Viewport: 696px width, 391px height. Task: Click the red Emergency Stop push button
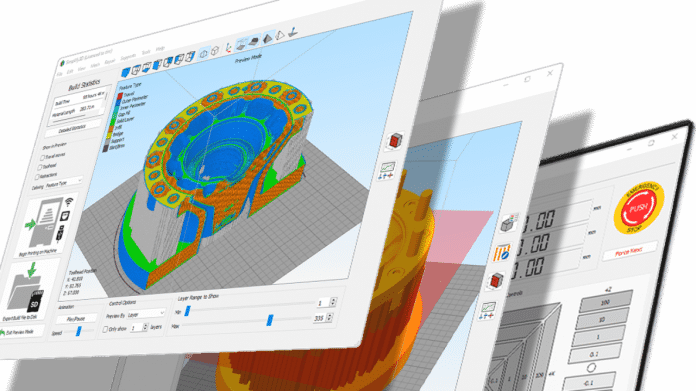point(638,208)
